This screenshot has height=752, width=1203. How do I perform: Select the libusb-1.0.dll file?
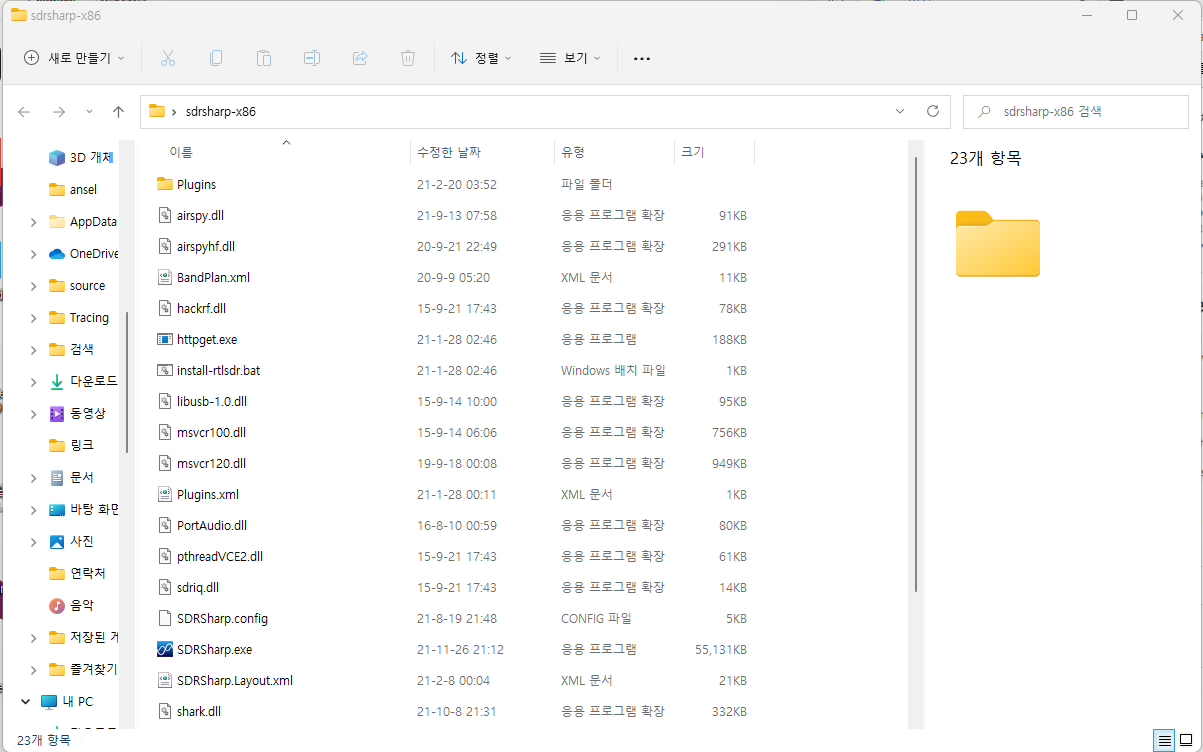click(212, 401)
